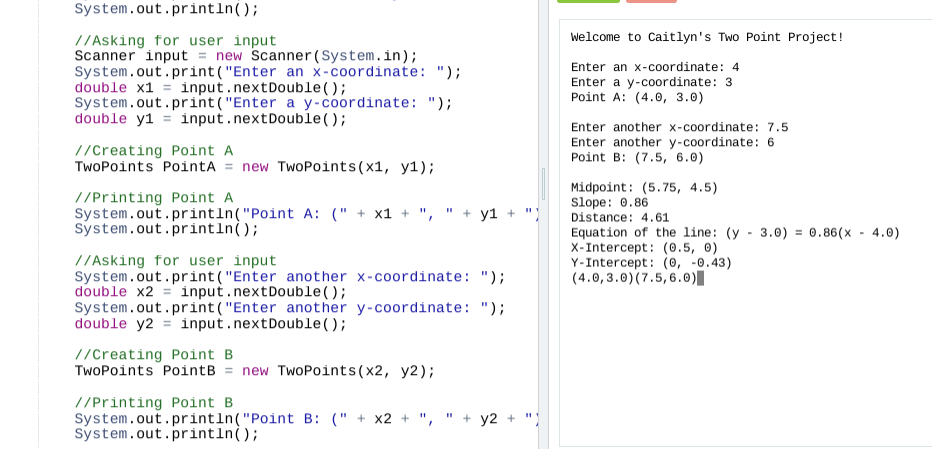
Task: Click the Midpoint output line in console
Action: 643,187
